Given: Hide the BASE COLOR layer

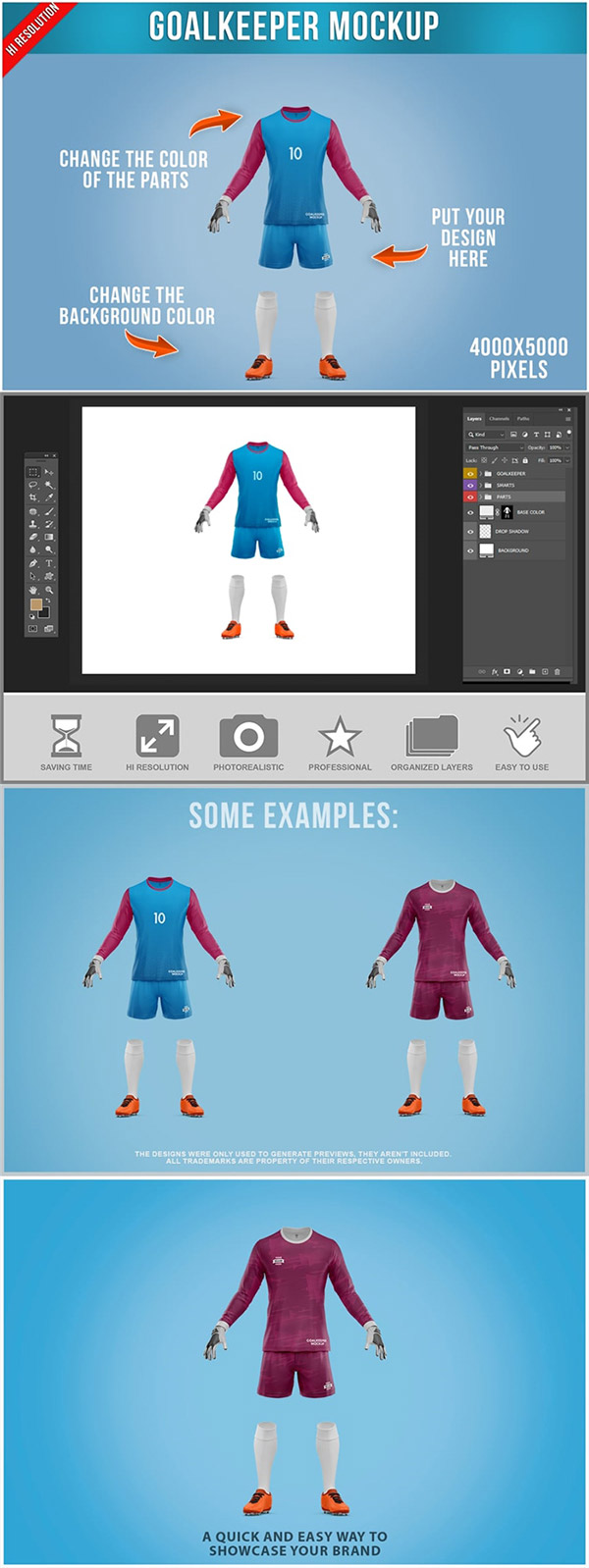Looking at the screenshot, I should coord(470,512).
